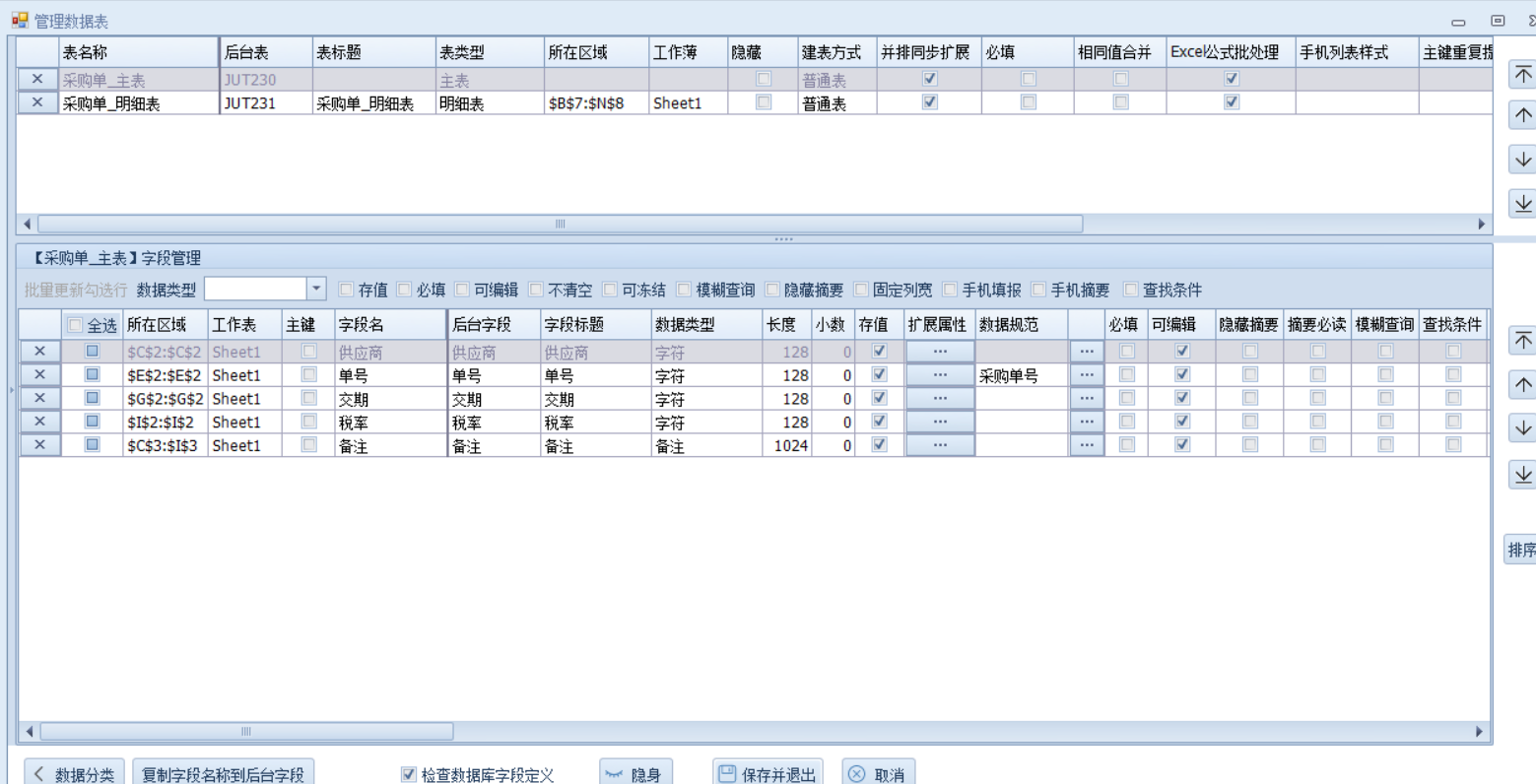Screen dimensions: 1536x784
Task: Toggle 检查数据库字段定义 checkbox
Action: tap(409, 775)
